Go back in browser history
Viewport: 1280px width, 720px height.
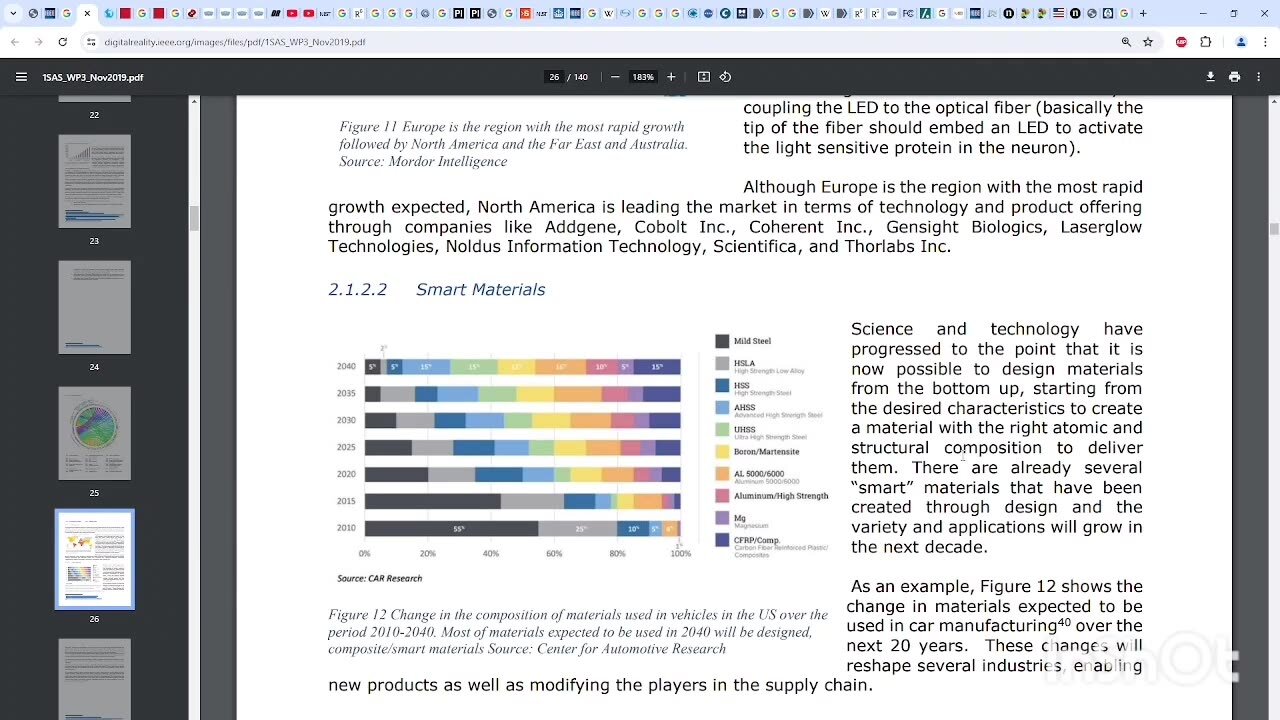point(14,42)
